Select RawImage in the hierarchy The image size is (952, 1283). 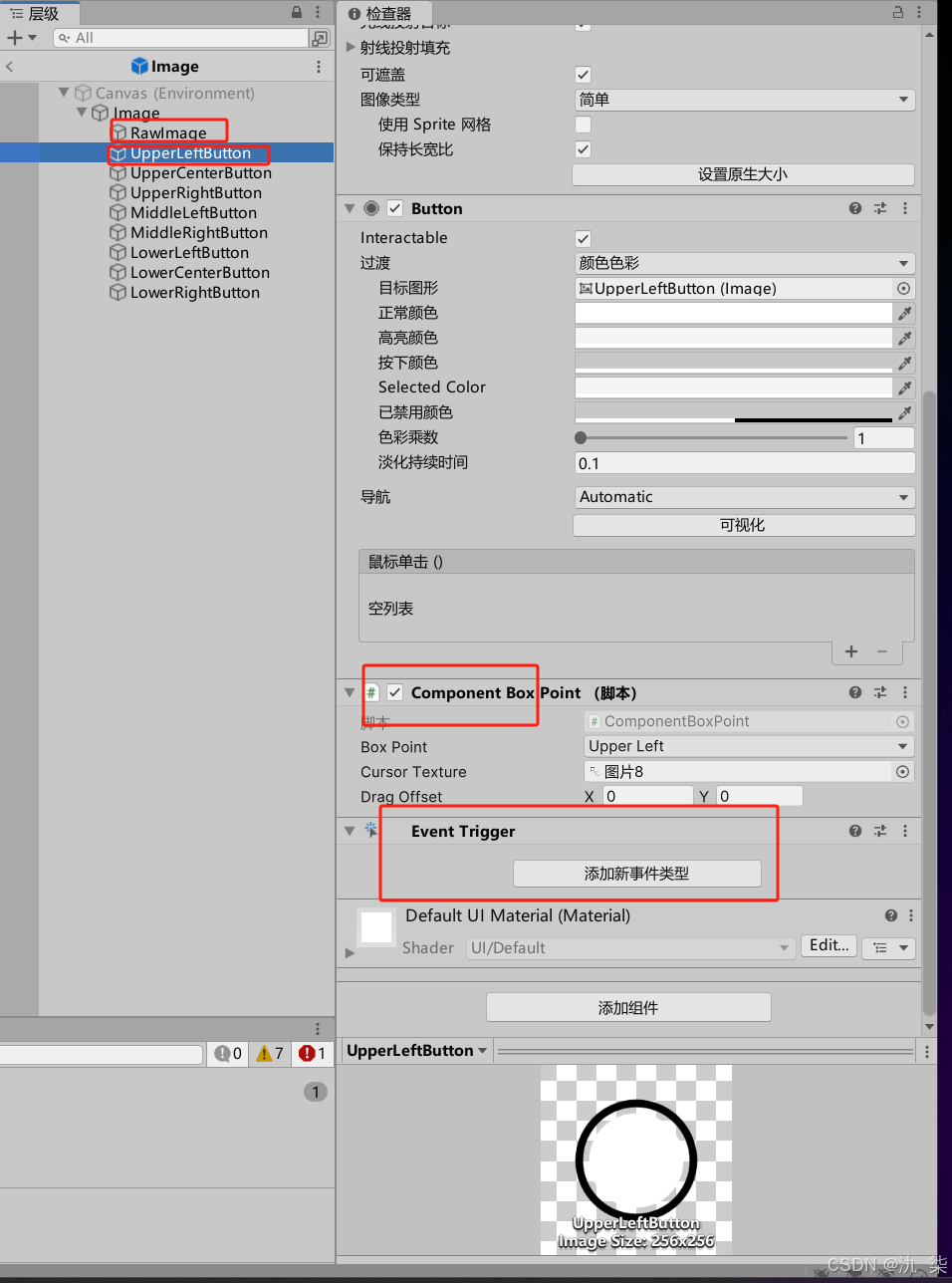pyautogui.click(x=168, y=132)
